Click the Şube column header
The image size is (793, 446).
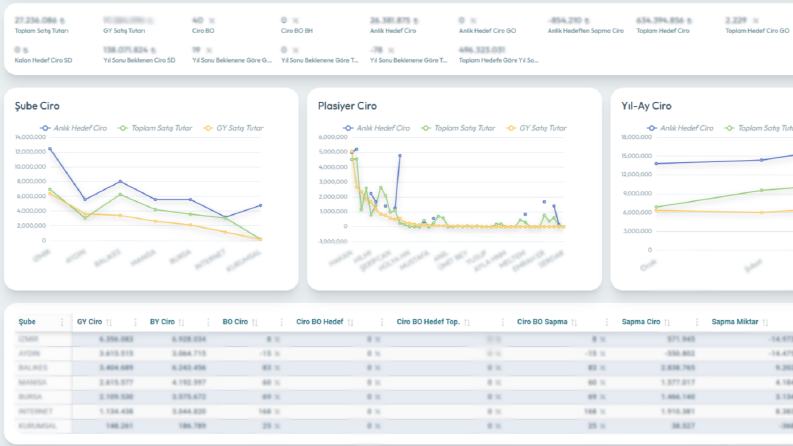(27, 322)
